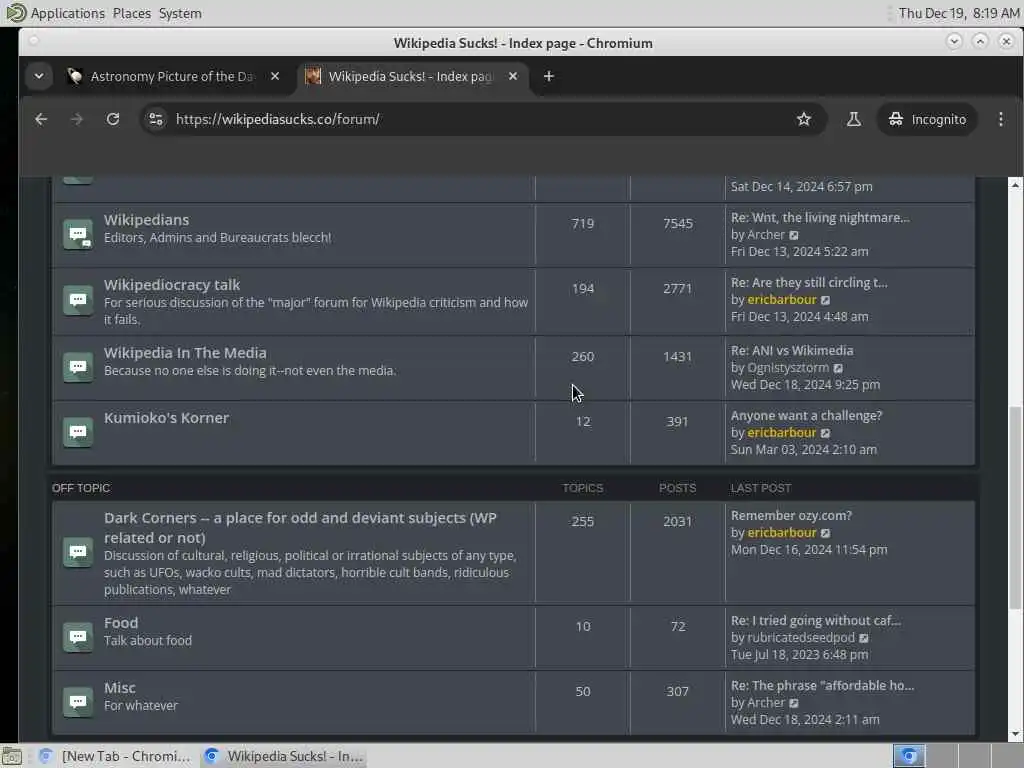Expand the tab search dropdown
1024x768 pixels.
[x=39, y=76]
